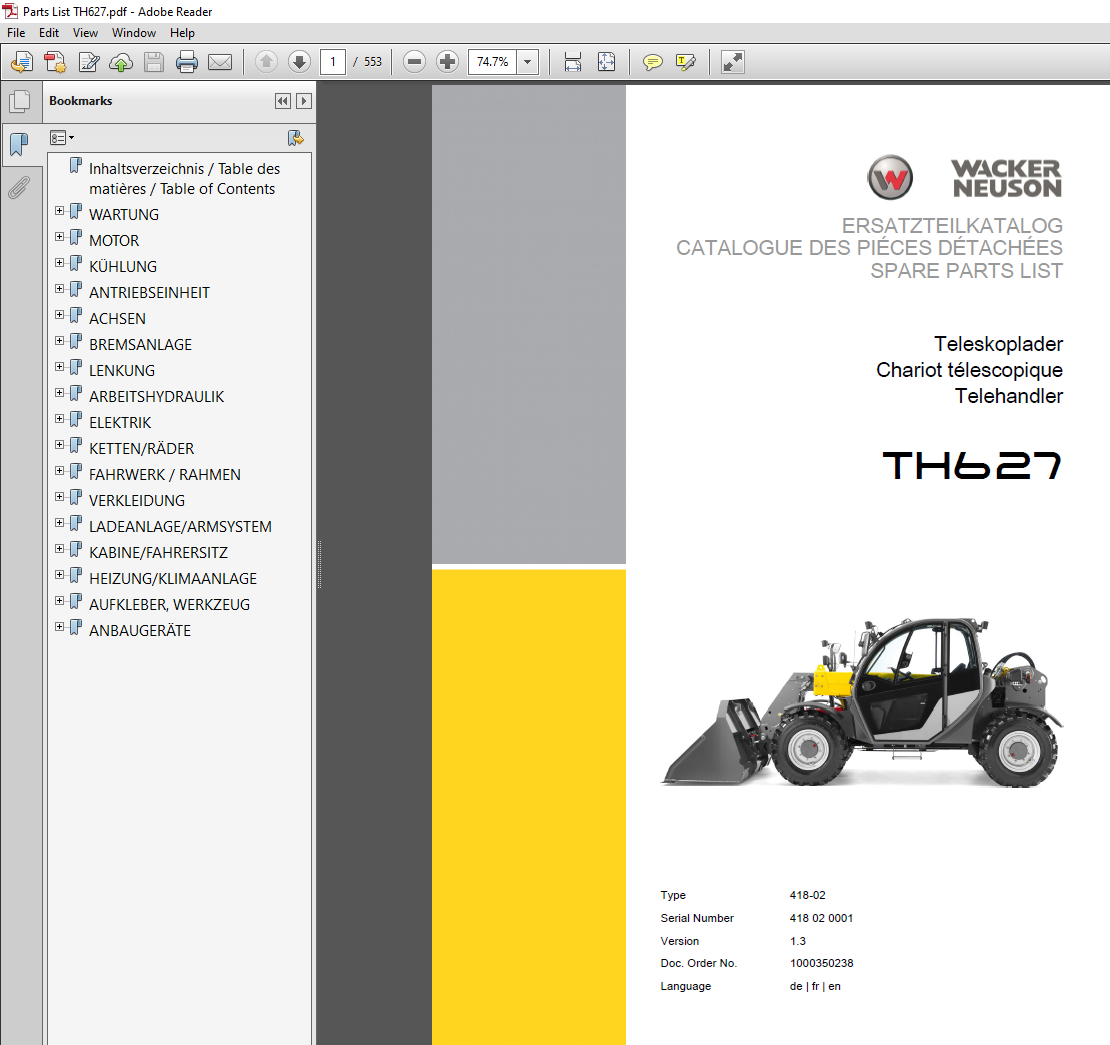Jump to KABINE/FAHRERSITZ bookmark
1110x1045 pixels.
(158, 553)
